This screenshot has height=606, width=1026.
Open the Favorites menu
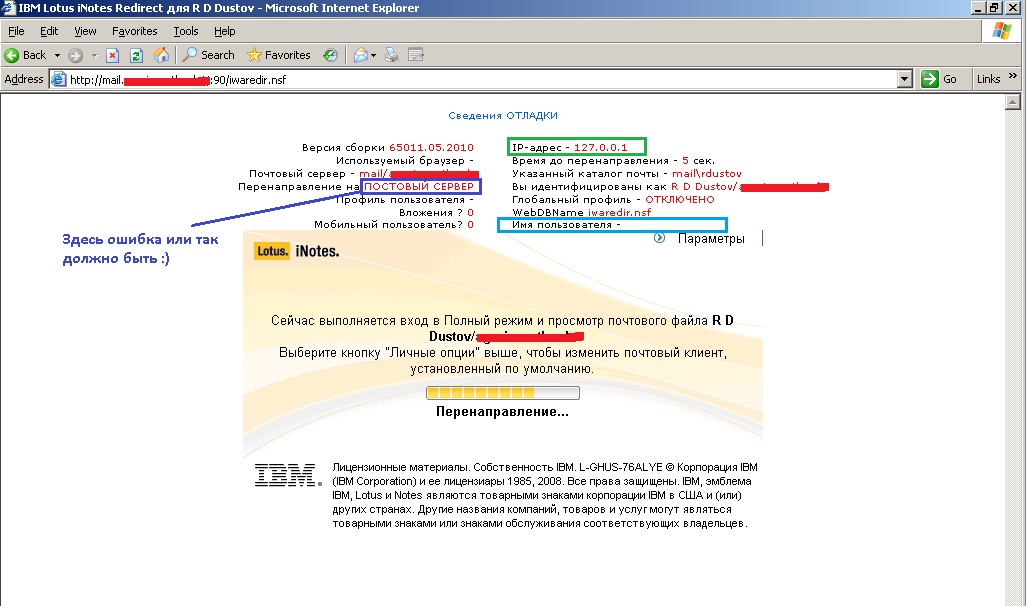pos(135,31)
